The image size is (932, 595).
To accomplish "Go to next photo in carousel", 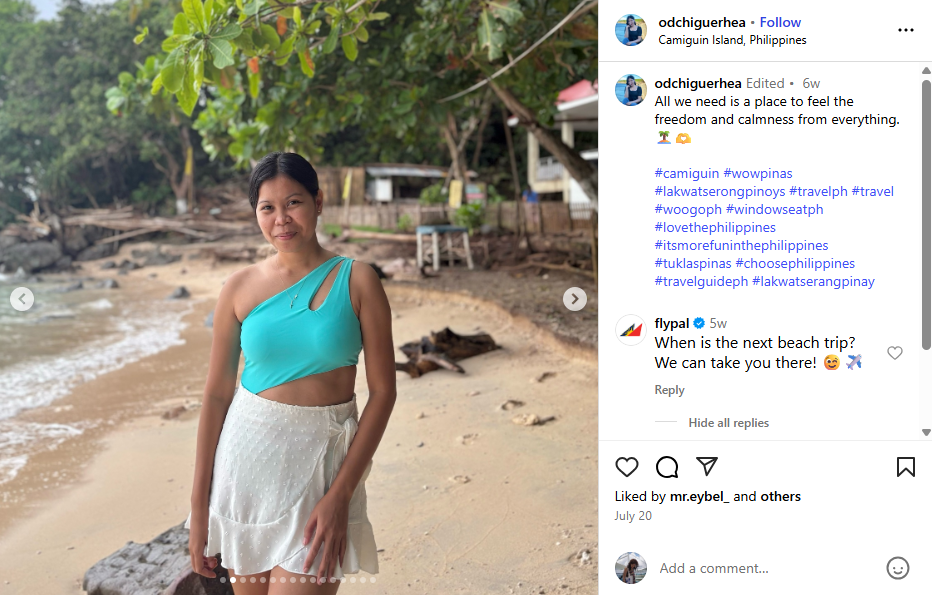I will tap(574, 298).
